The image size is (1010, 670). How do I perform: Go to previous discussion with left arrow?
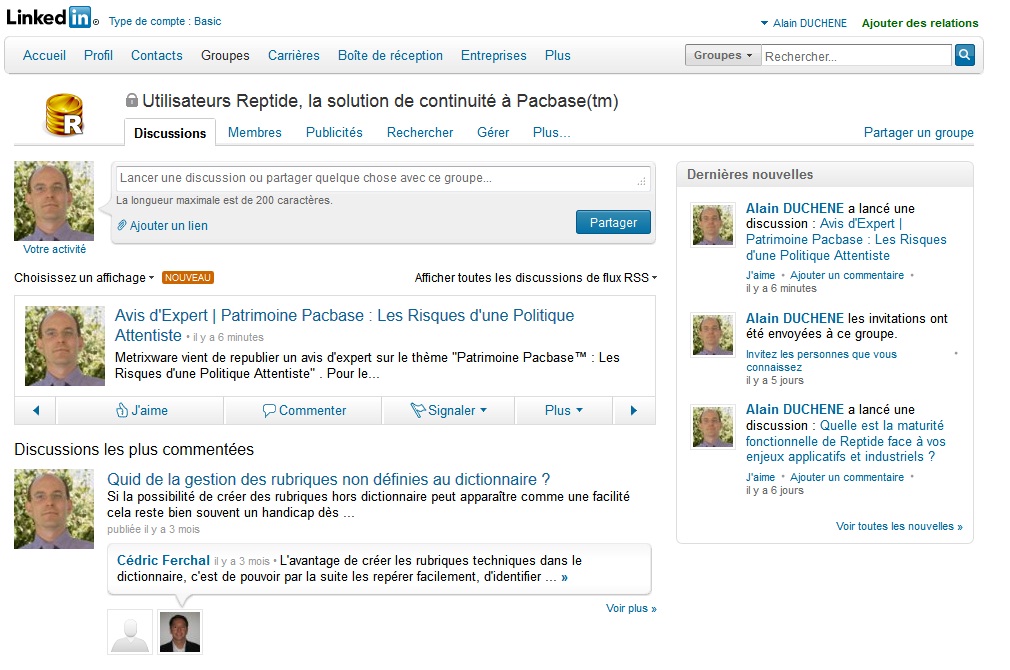tap(36, 410)
